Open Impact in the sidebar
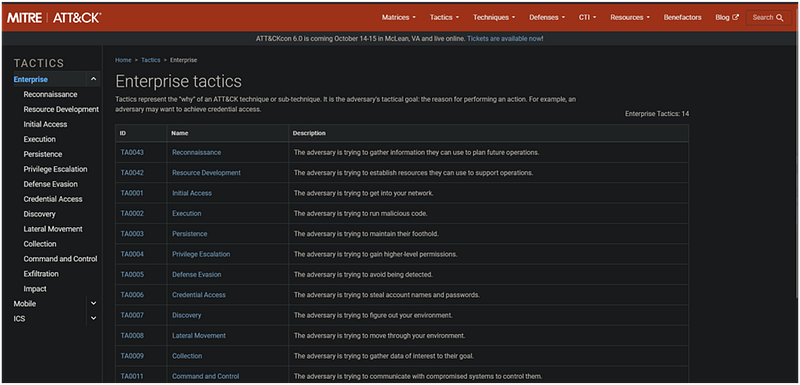 click(35, 289)
